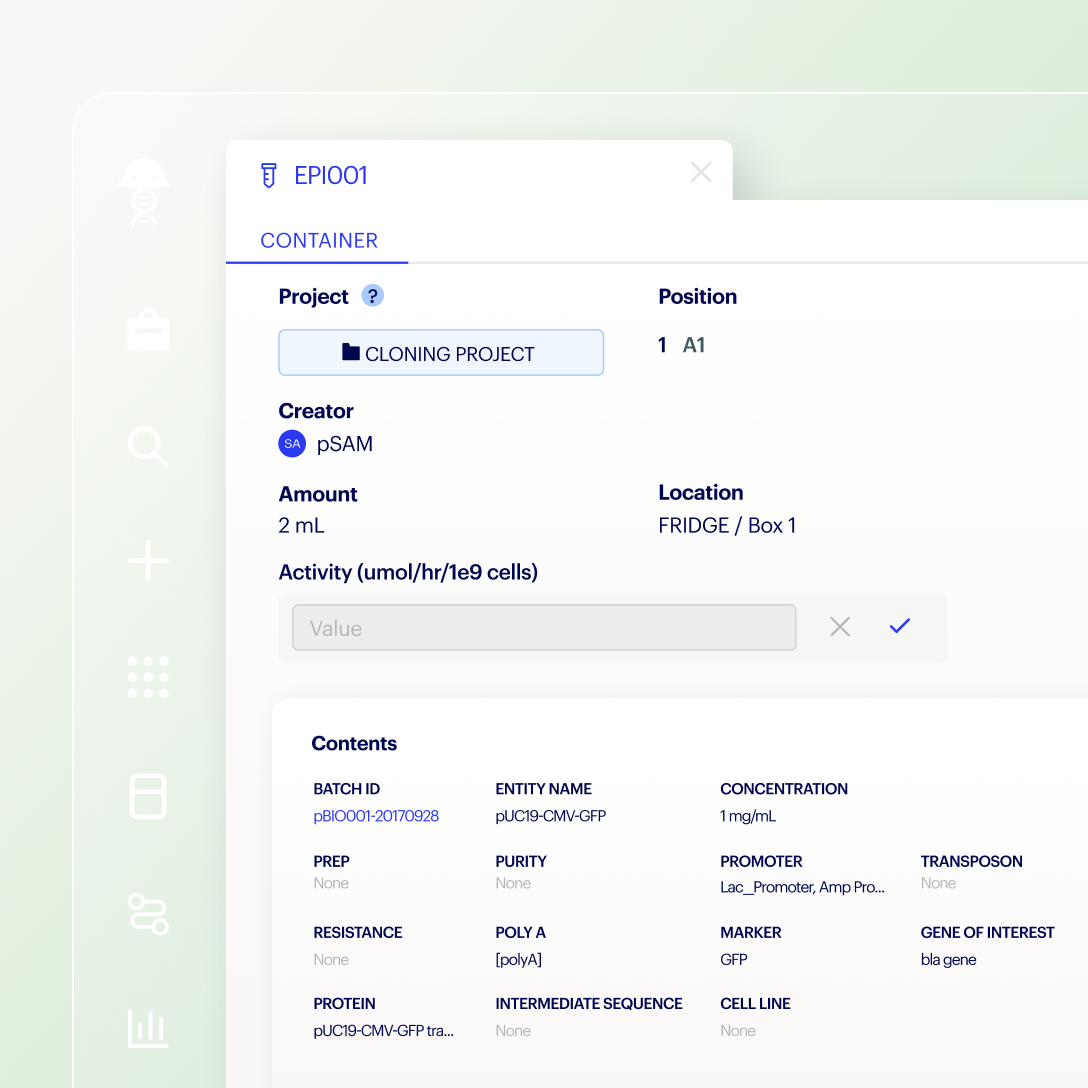Click the None value under PREP
Viewport: 1088px width, 1088px height.
coord(331,883)
